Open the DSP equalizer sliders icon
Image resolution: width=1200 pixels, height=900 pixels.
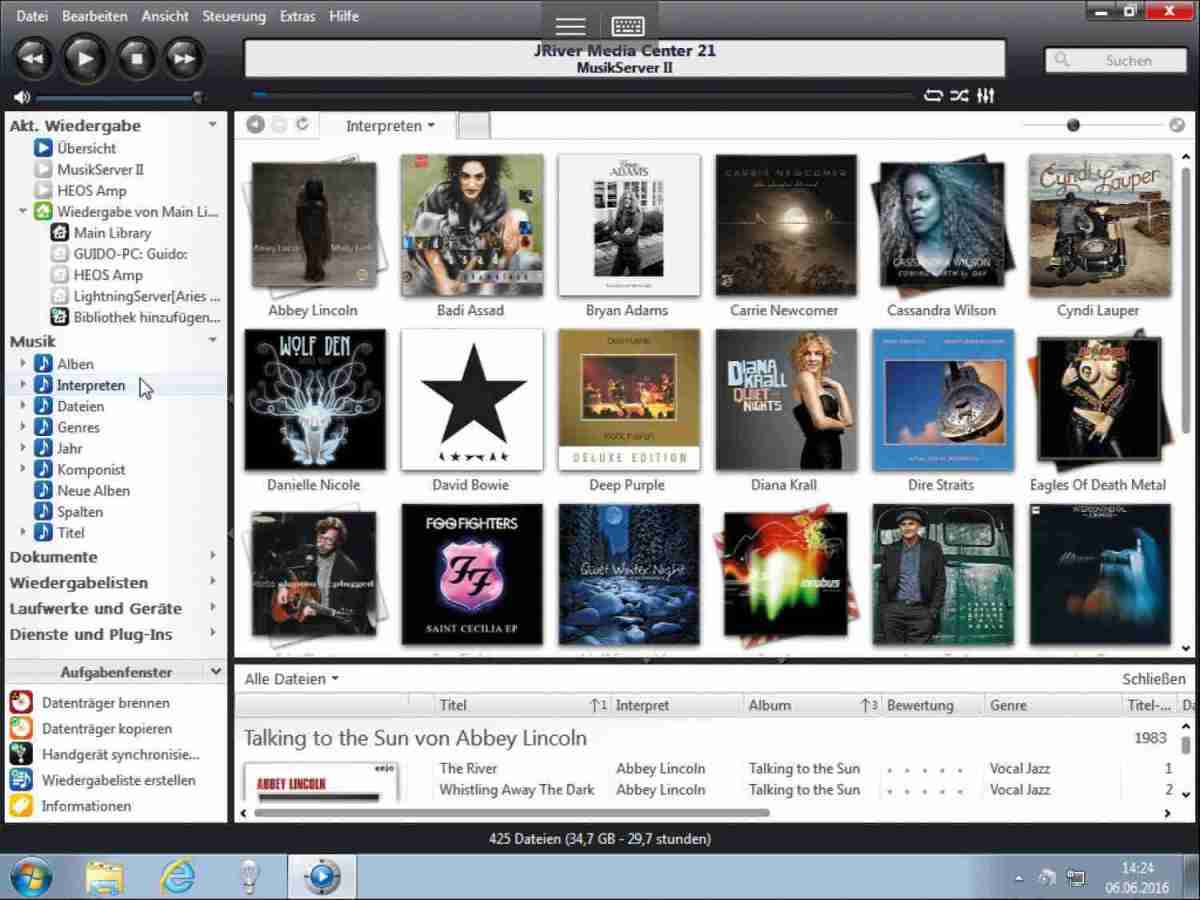(x=986, y=96)
